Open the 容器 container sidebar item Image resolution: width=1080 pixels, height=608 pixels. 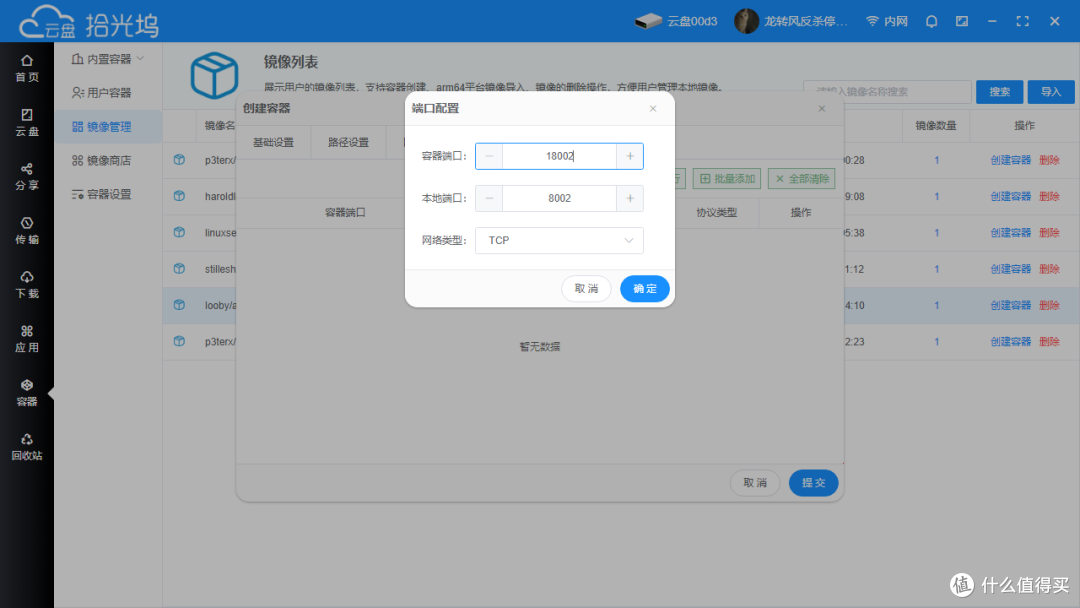pyautogui.click(x=27, y=392)
